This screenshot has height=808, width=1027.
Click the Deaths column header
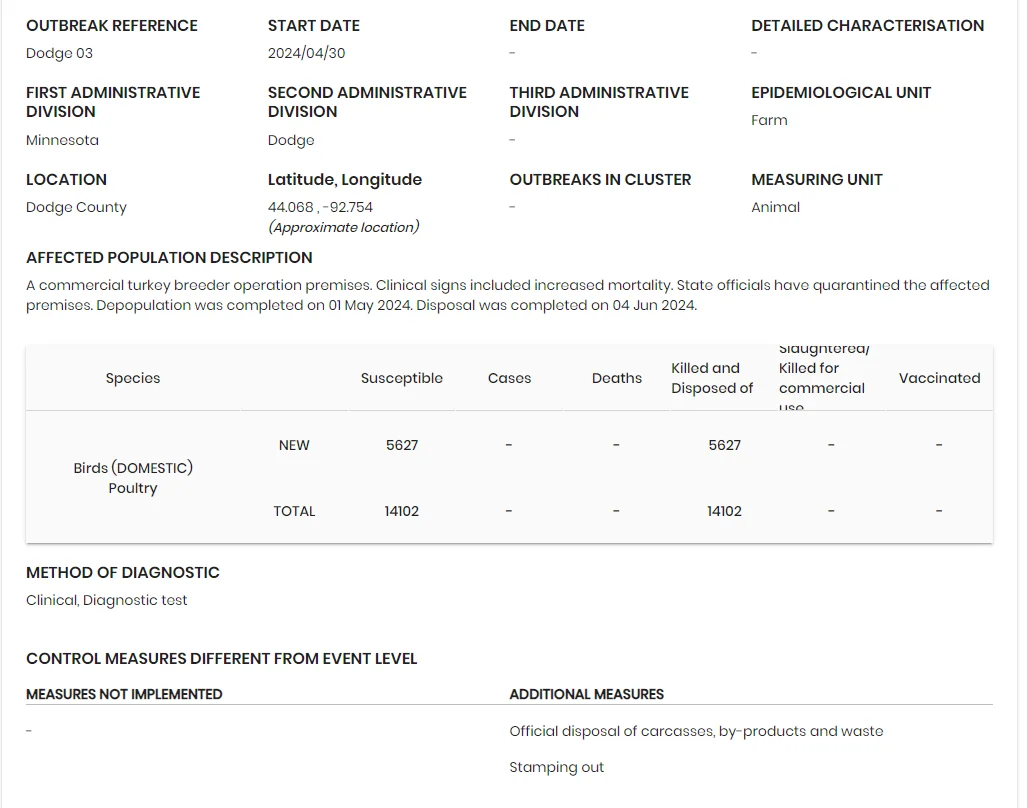pyautogui.click(x=616, y=378)
